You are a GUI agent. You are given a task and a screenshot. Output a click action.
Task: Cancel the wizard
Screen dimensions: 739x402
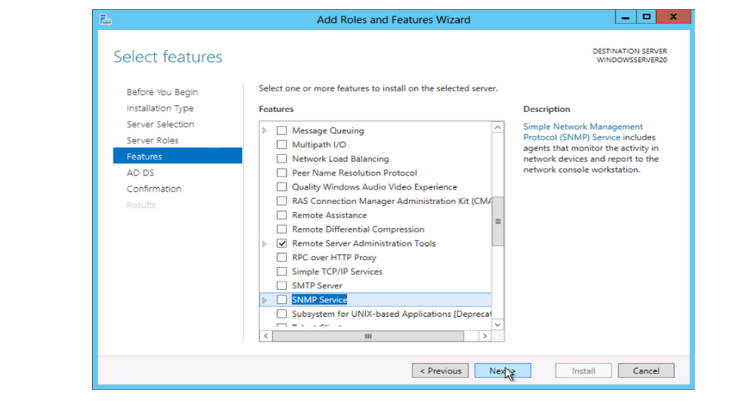pyautogui.click(x=646, y=370)
